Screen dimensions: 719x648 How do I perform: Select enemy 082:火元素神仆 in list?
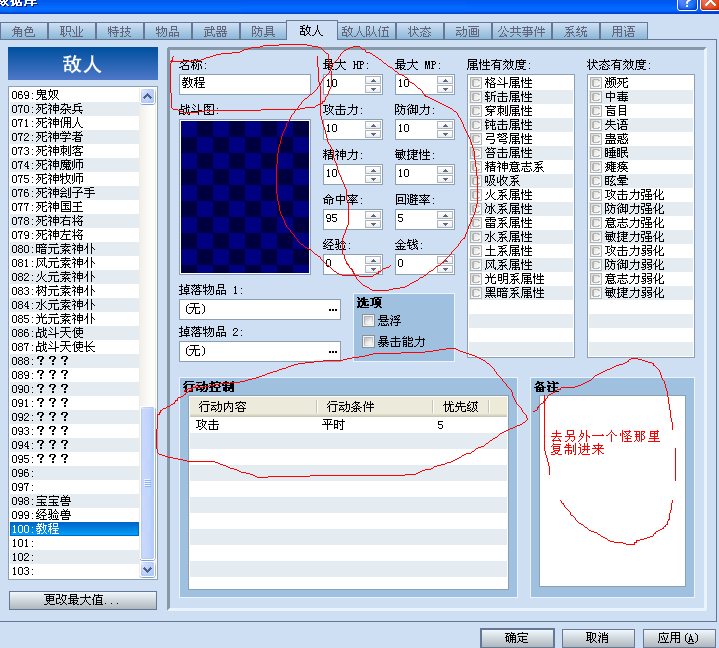click(x=74, y=277)
